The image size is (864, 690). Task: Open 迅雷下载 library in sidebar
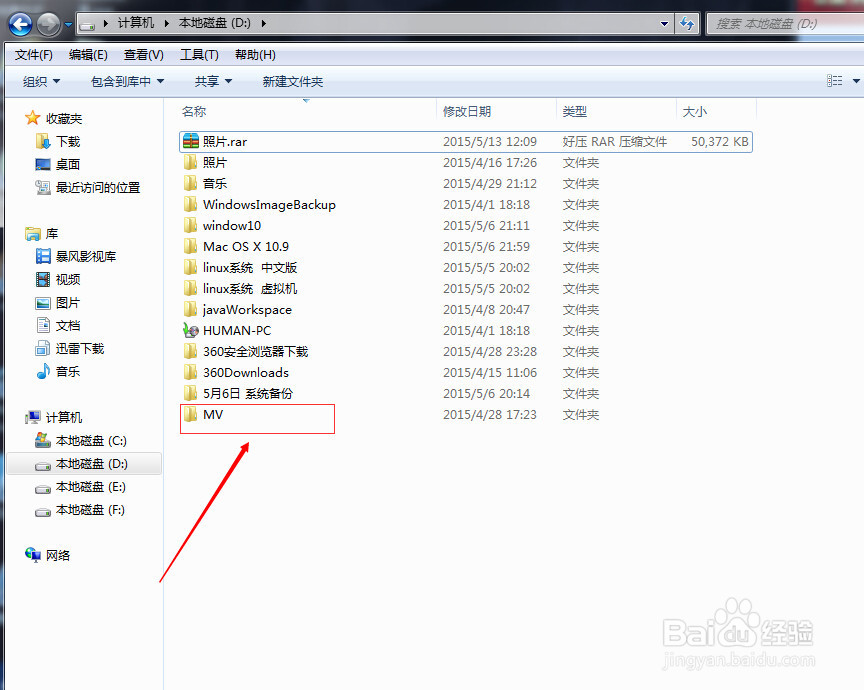(x=70, y=348)
